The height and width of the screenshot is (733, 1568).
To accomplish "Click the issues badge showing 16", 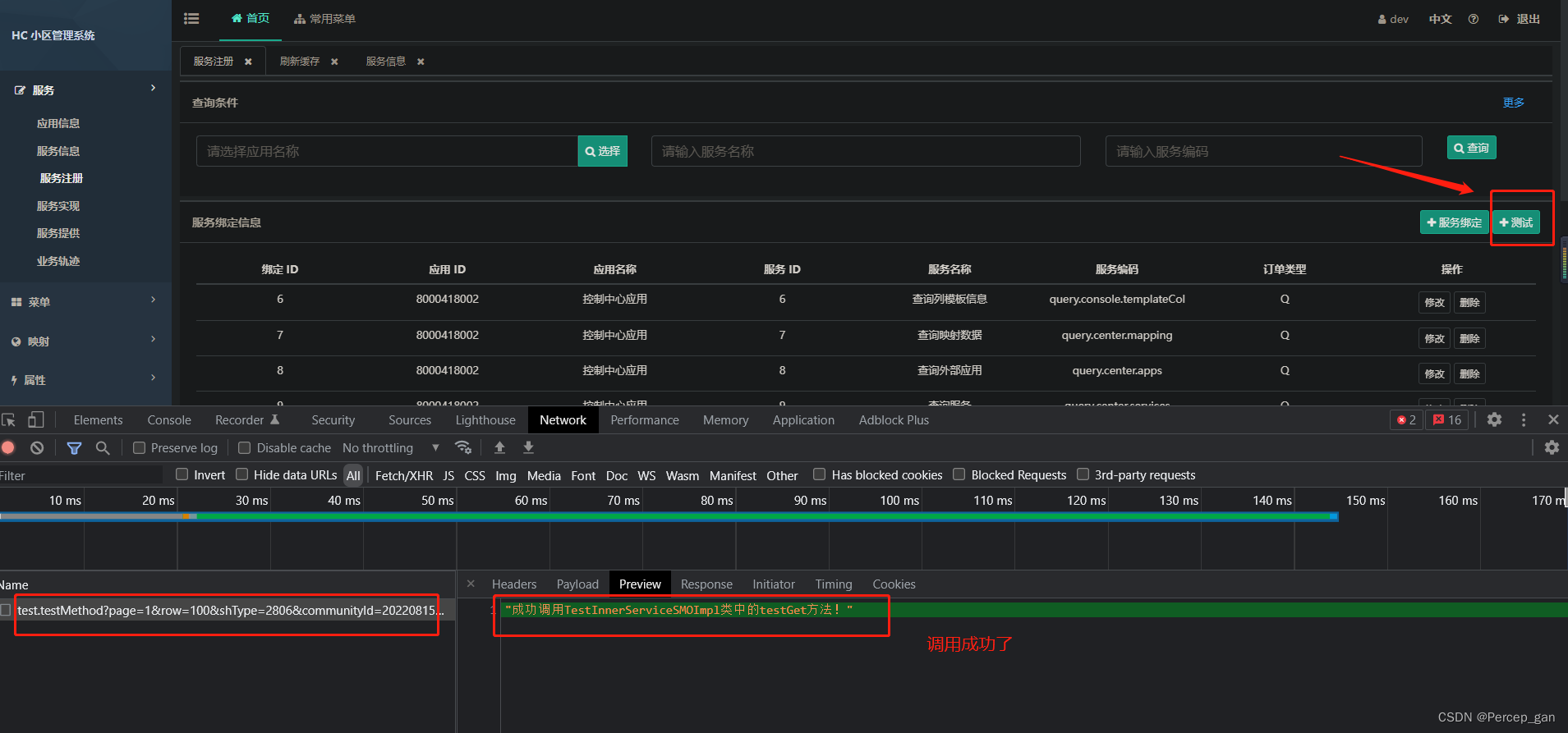I will coord(1447,419).
